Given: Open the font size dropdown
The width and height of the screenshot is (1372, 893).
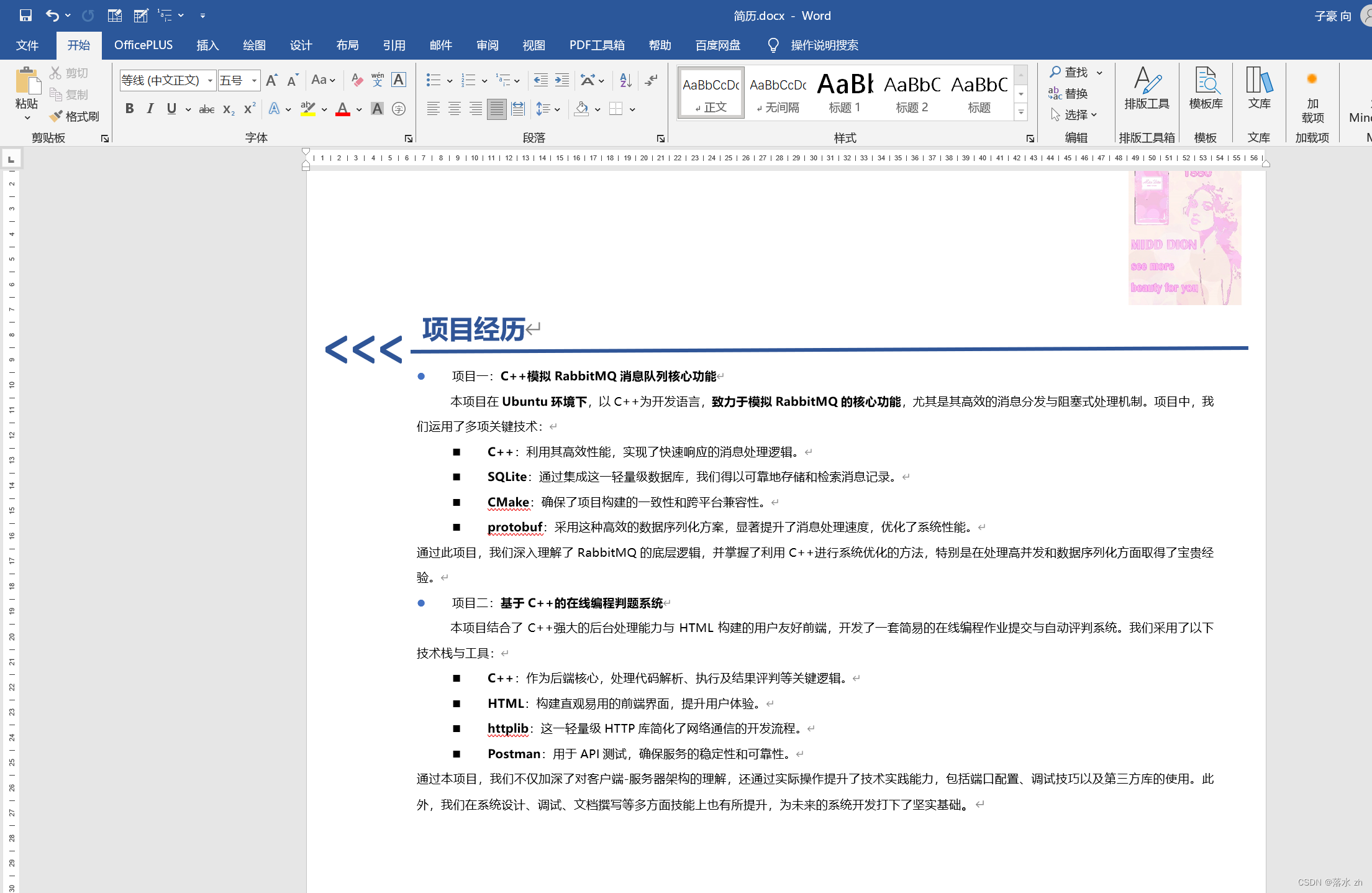Looking at the screenshot, I should [x=254, y=81].
